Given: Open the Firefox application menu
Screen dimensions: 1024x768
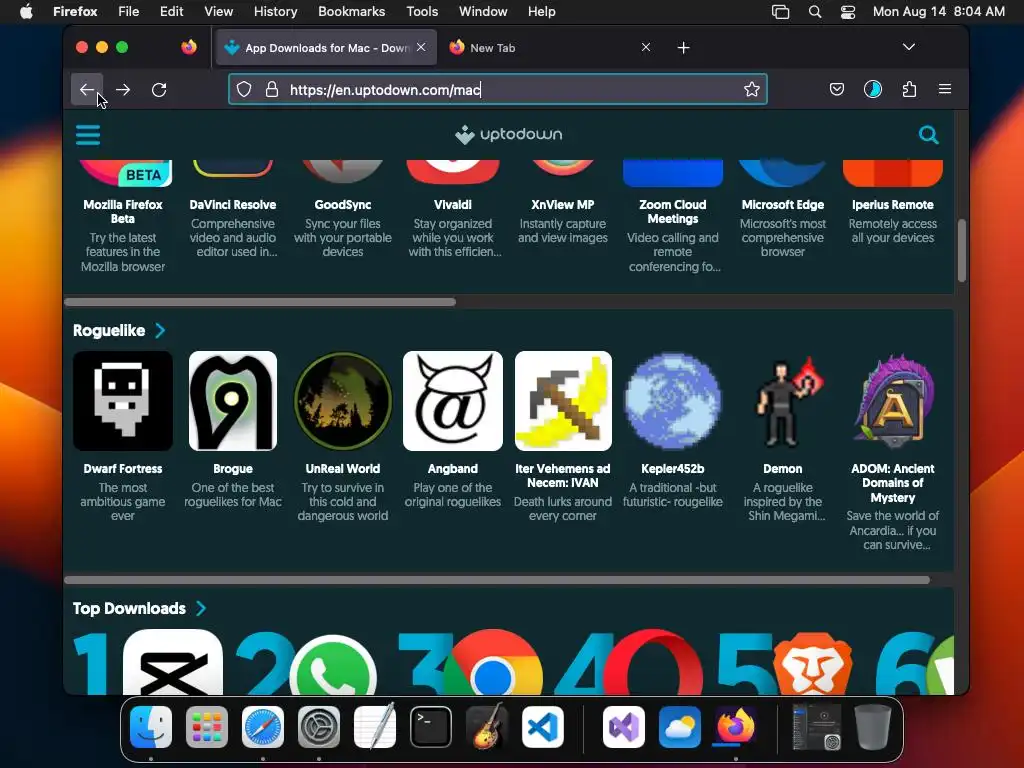Looking at the screenshot, I should coord(944,89).
